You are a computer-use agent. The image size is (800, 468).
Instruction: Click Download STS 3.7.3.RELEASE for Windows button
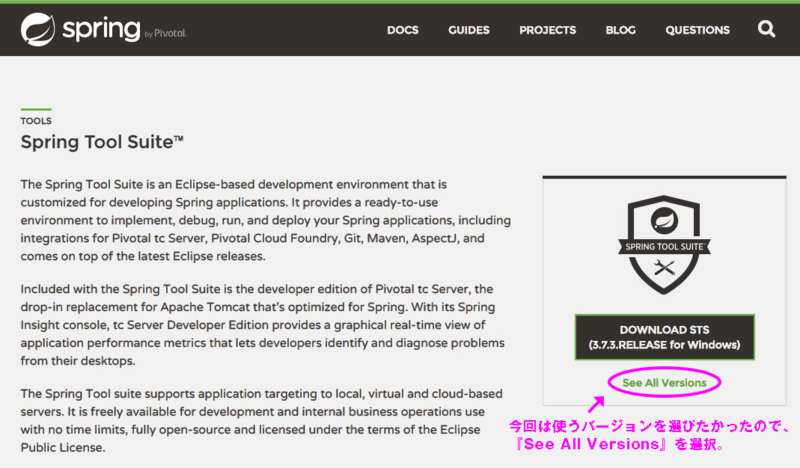pos(664,337)
